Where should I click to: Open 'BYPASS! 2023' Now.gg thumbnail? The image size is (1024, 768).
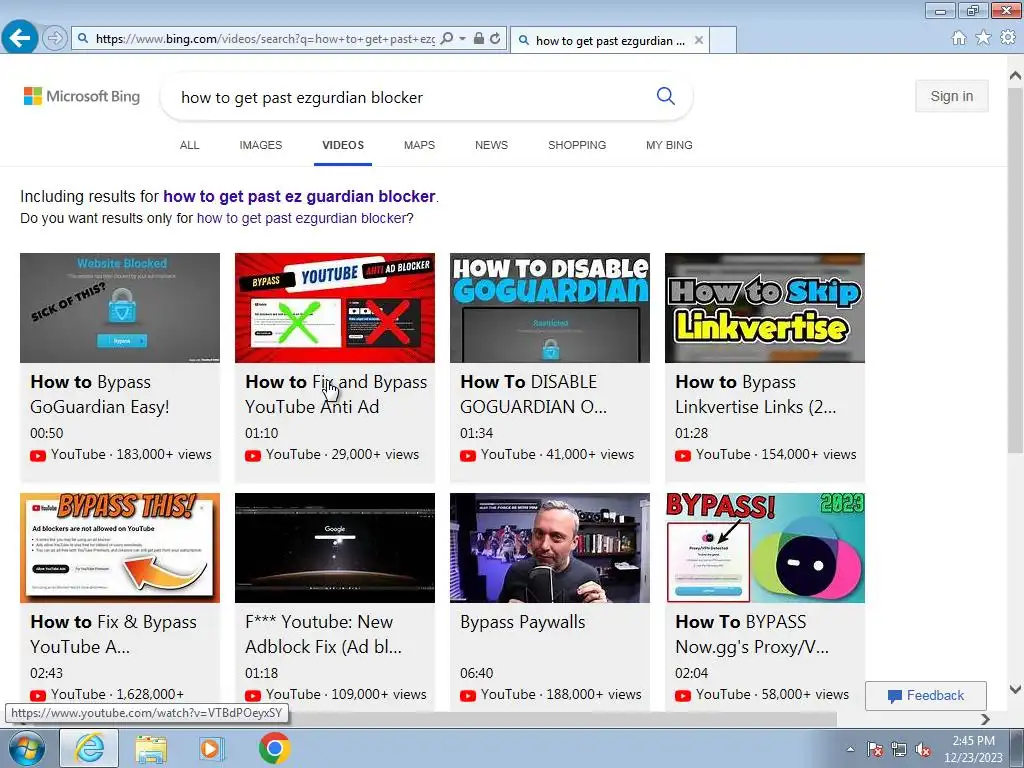pyautogui.click(x=765, y=548)
